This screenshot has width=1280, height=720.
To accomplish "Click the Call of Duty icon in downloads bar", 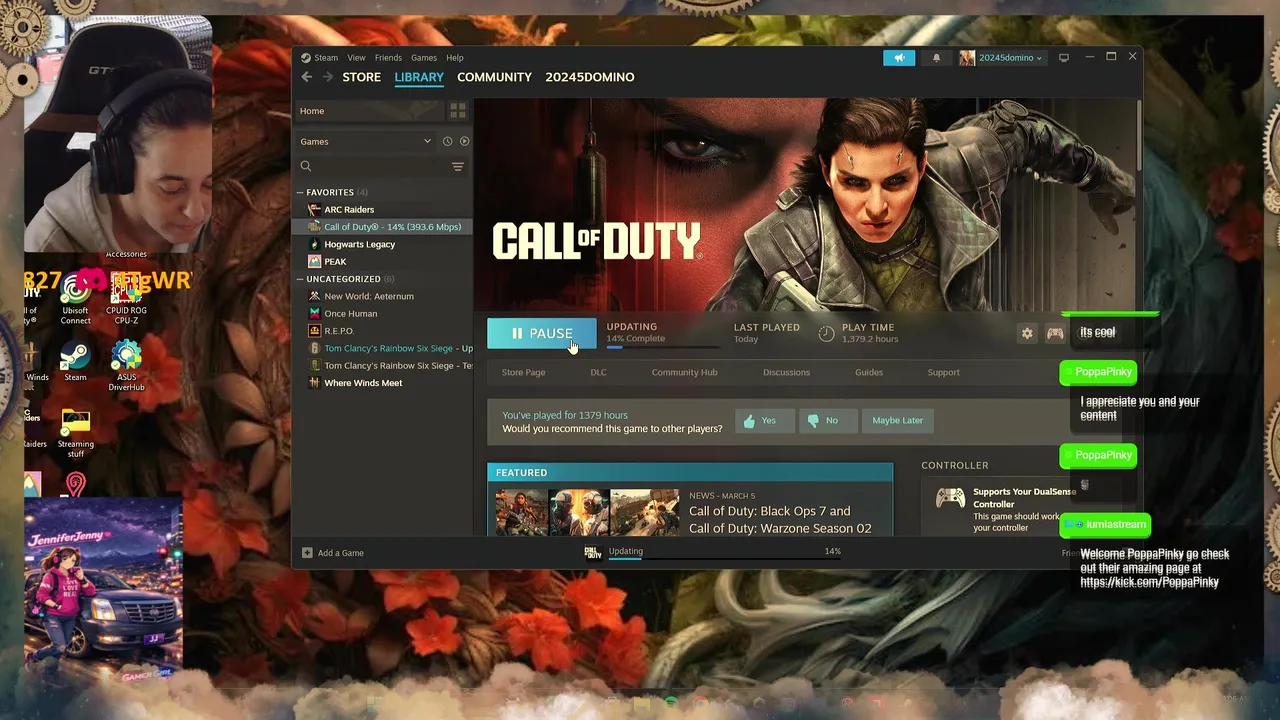I will [x=593, y=552].
